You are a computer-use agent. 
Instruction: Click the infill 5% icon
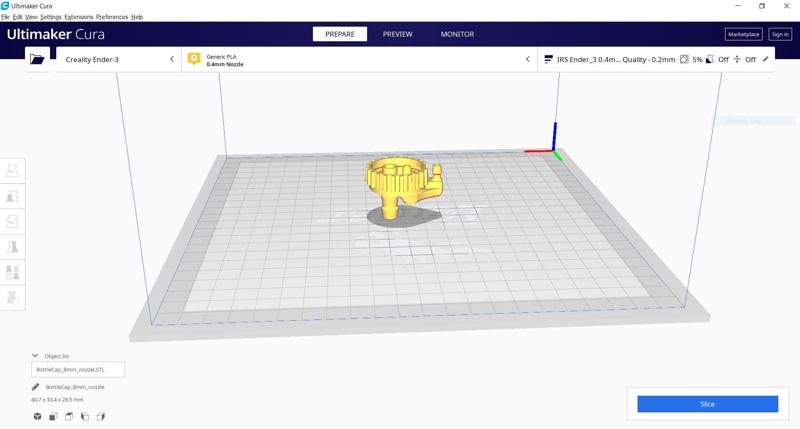coord(684,60)
